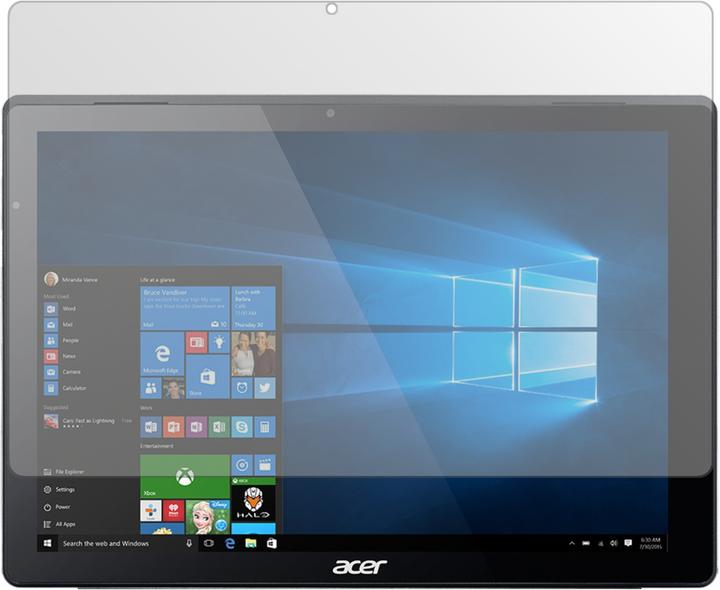Open File Explorer from the taskbar
Image resolution: width=720 pixels, height=590 pixels.
(251, 543)
